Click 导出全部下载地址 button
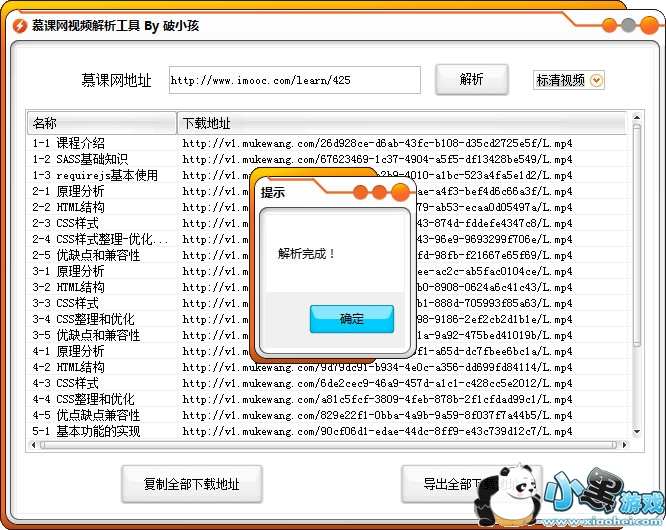Viewport: 666px width, 530px height. coord(471,484)
